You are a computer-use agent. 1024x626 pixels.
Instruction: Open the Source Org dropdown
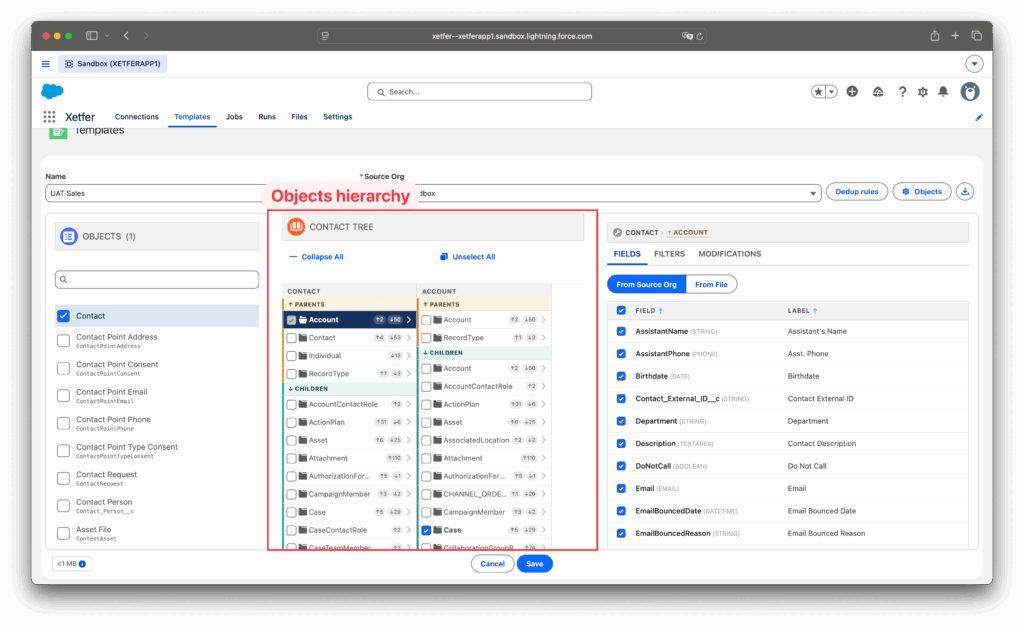pyautogui.click(x=812, y=194)
